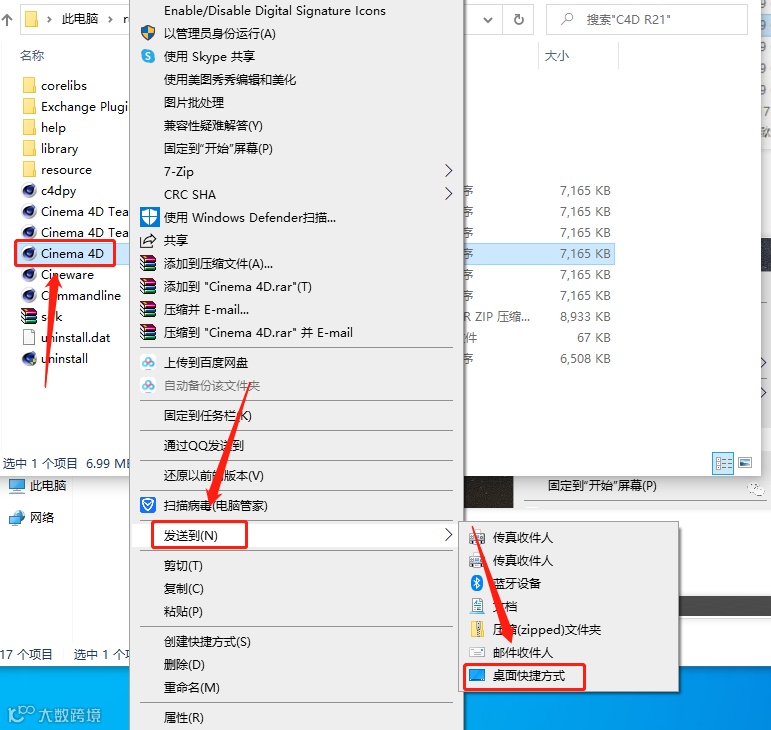The width and height of the screenshot is (771, 730).
Task: Click the search box 搜索"C4D R21"
Action: pyautogui.click(x=647, y=20)
